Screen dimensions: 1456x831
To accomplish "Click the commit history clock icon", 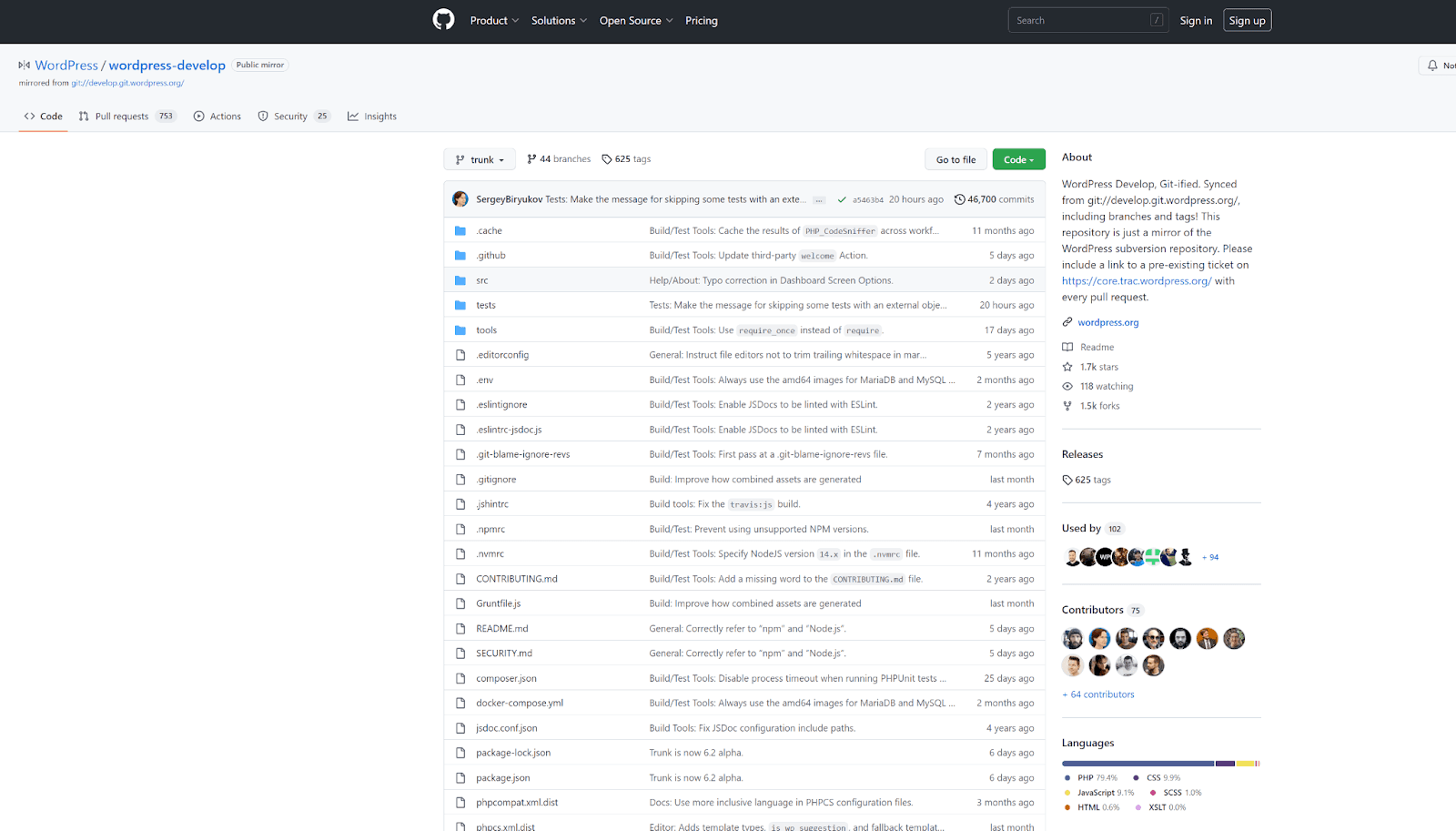I will click(959, 199).
